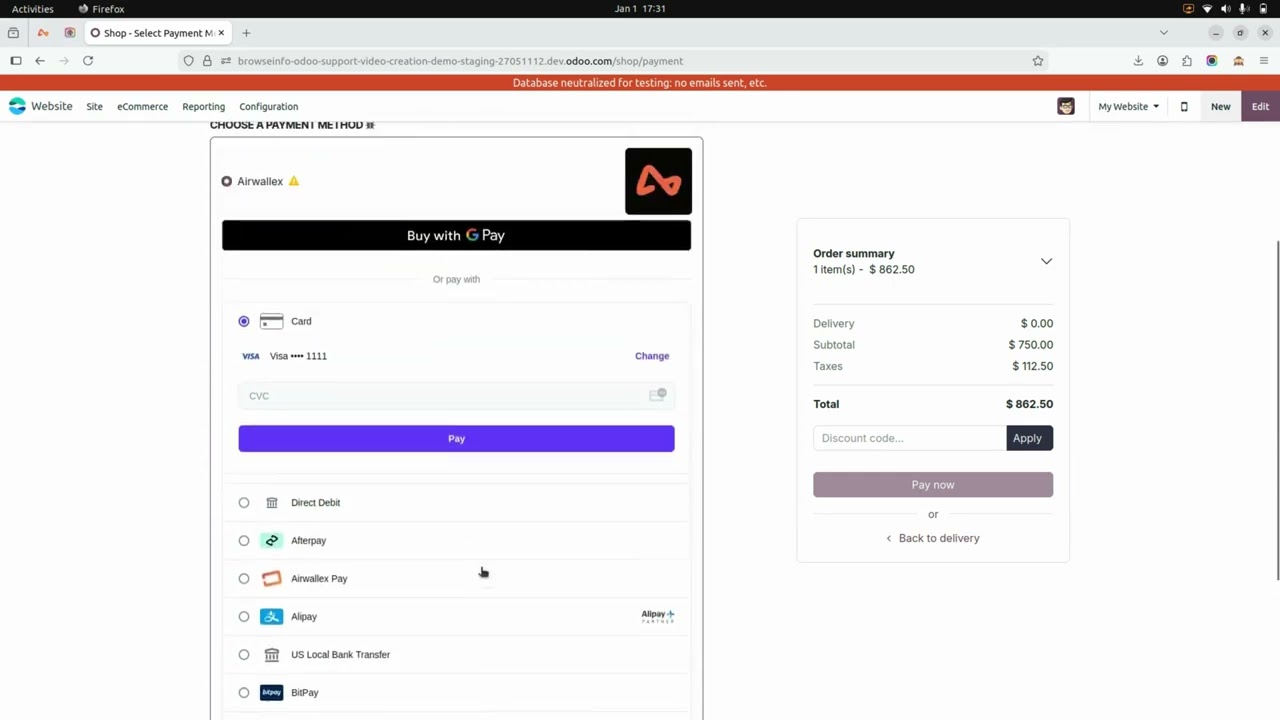Click the green Afterpay icon
The height and width of the screenshot is (720, 1280).
click(271, 541)
